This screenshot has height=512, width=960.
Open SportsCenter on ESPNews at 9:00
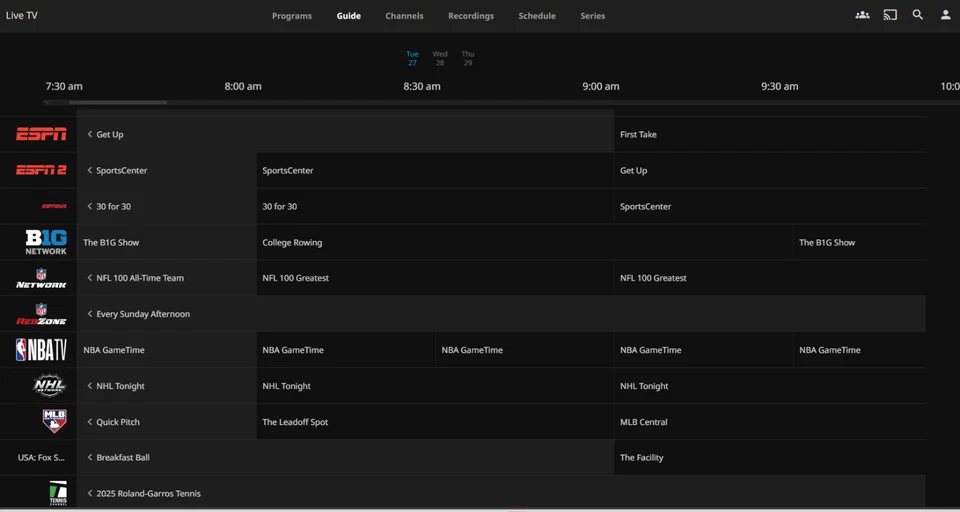coord(770,206)
